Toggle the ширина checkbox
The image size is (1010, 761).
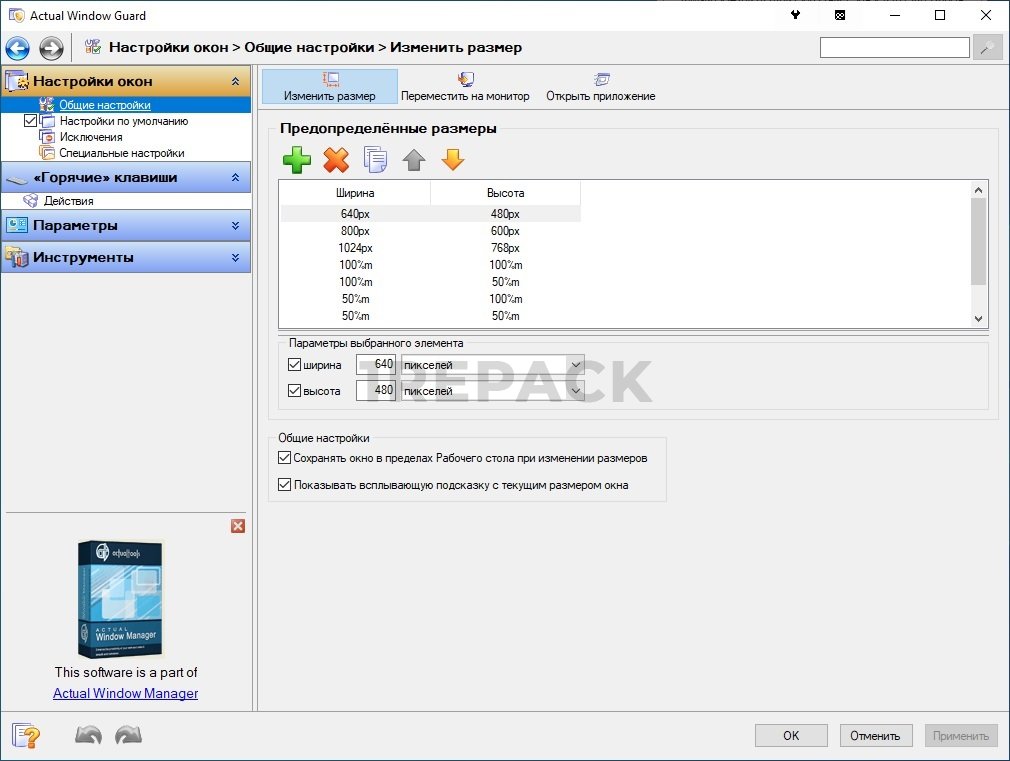pos(295,365)
